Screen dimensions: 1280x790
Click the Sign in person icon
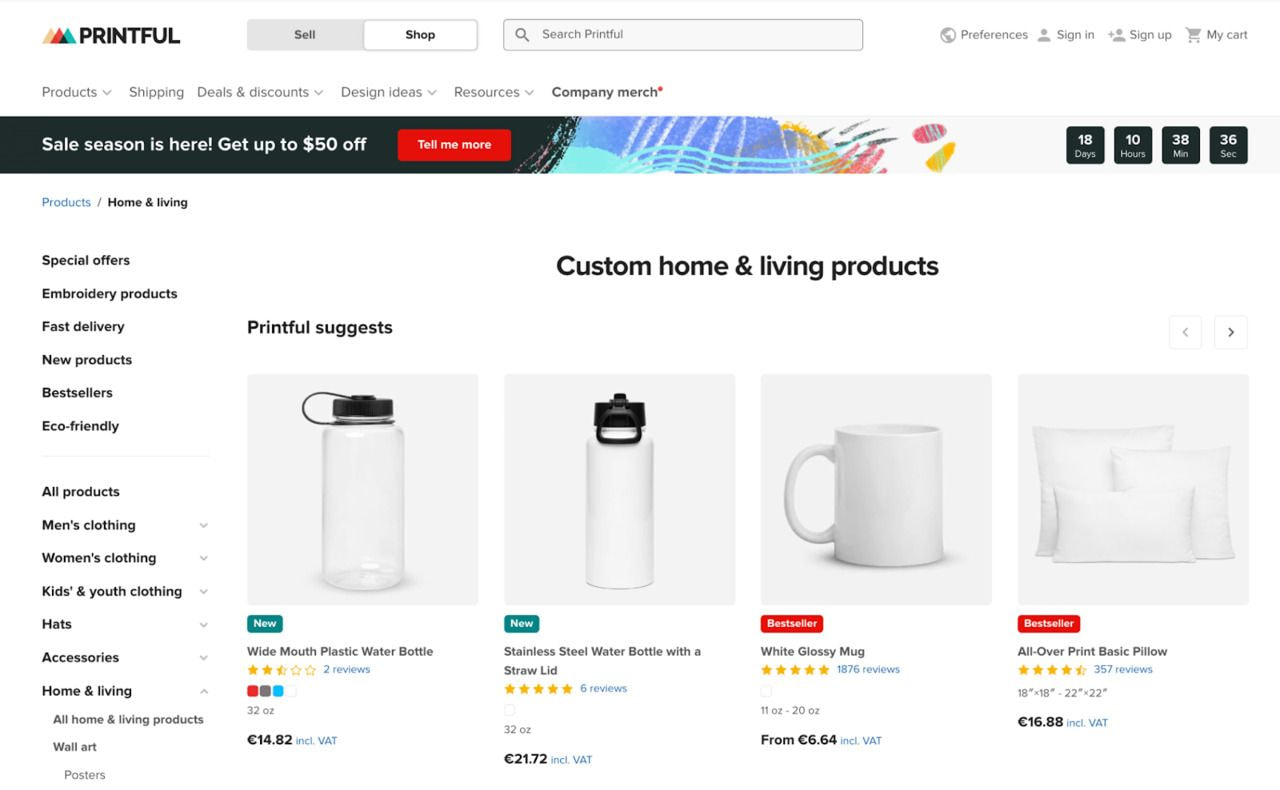click(1044, 35)
